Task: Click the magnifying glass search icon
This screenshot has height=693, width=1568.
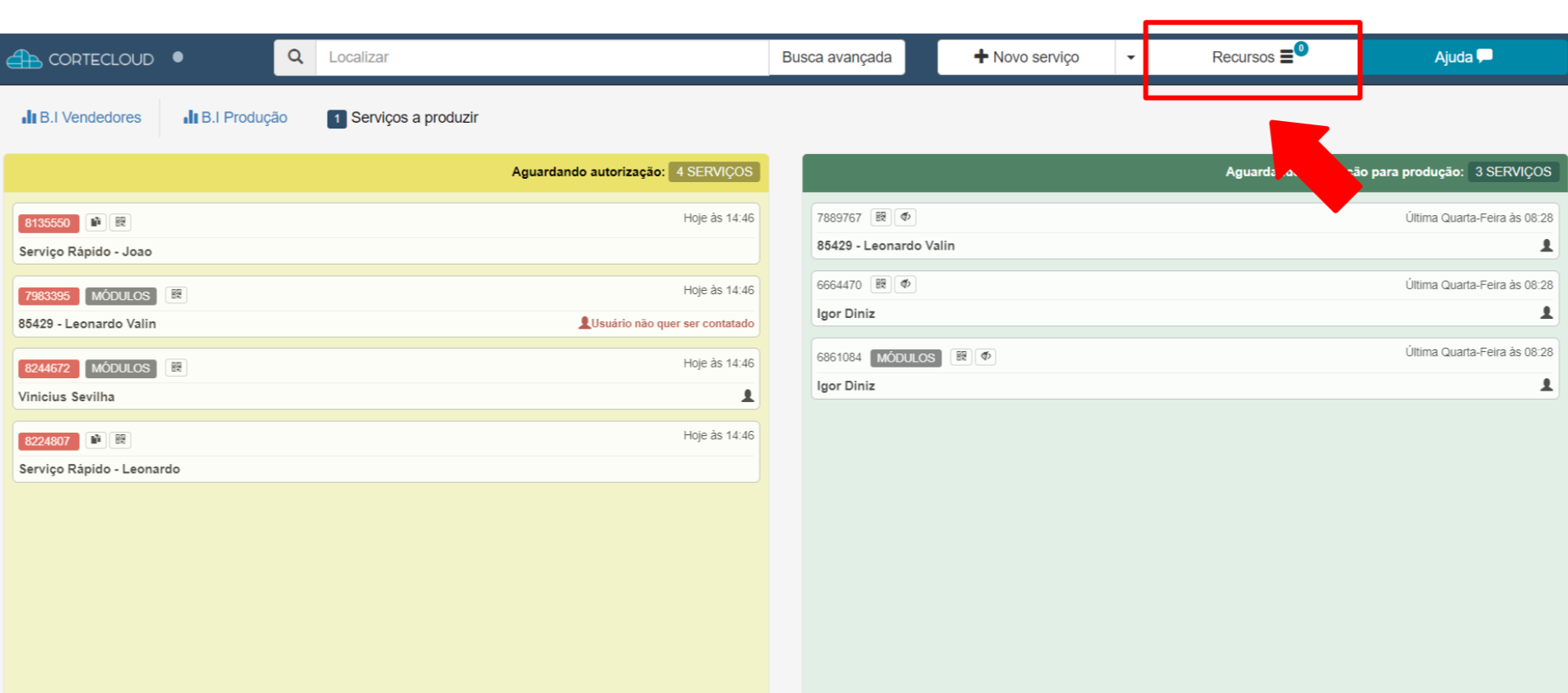Action: [x=295, y=57]
